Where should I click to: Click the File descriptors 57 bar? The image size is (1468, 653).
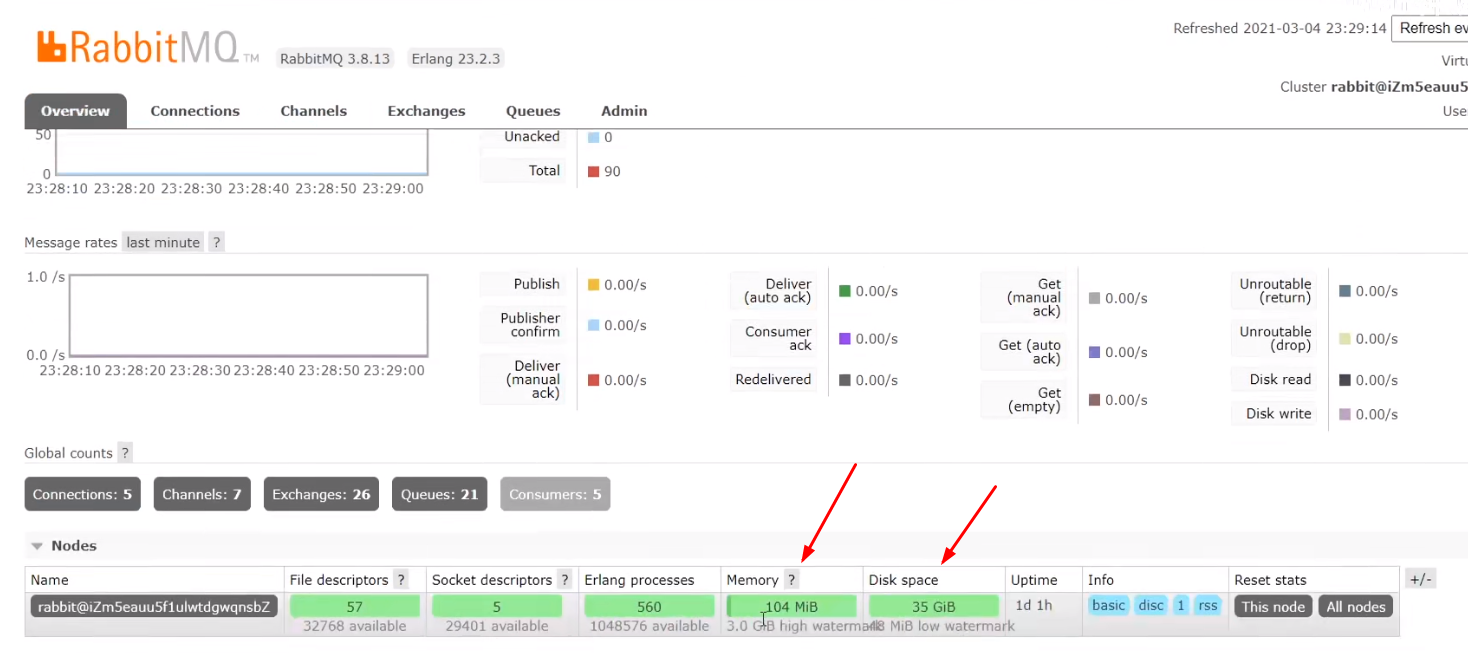pos(354,606)
